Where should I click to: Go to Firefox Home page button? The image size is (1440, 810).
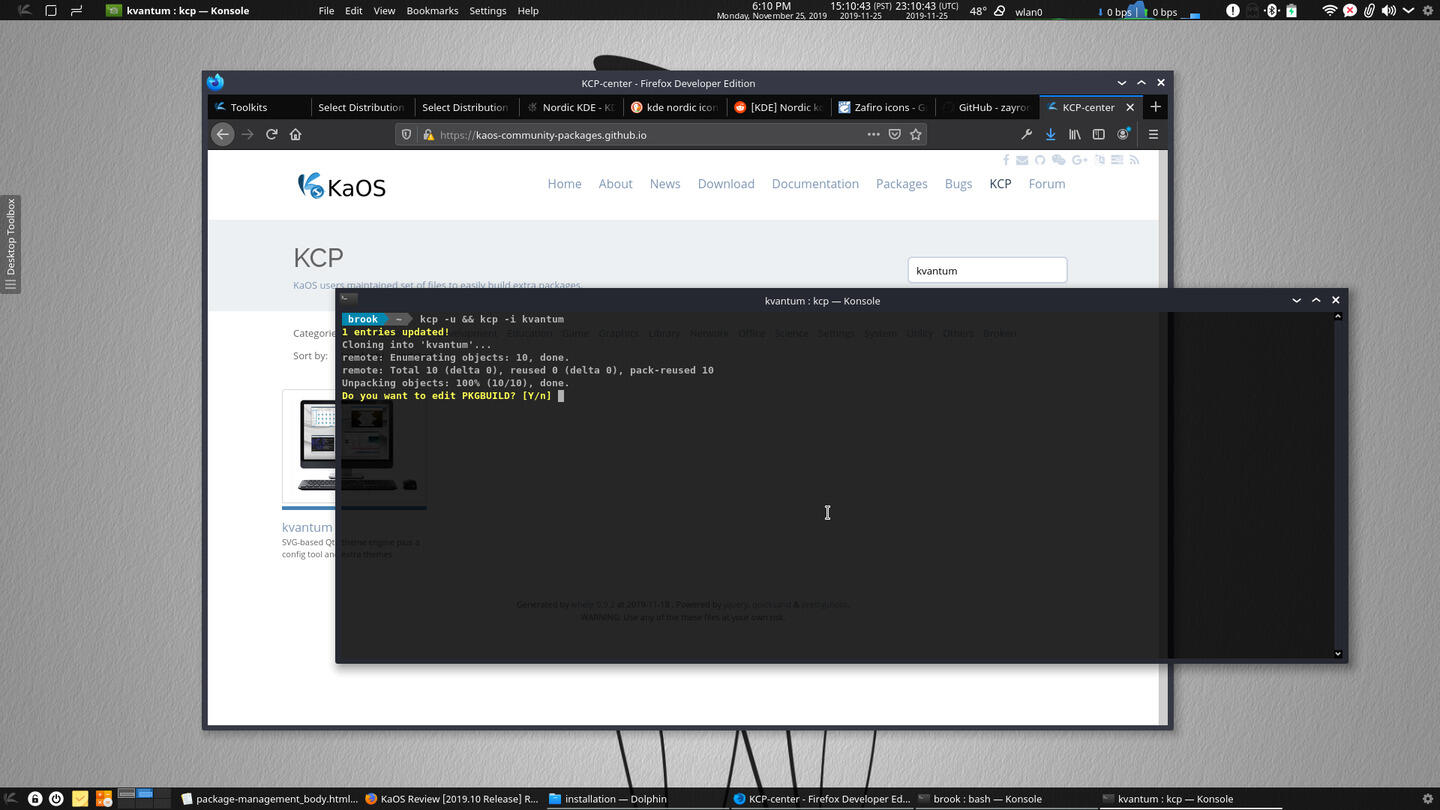click(295, 134)
